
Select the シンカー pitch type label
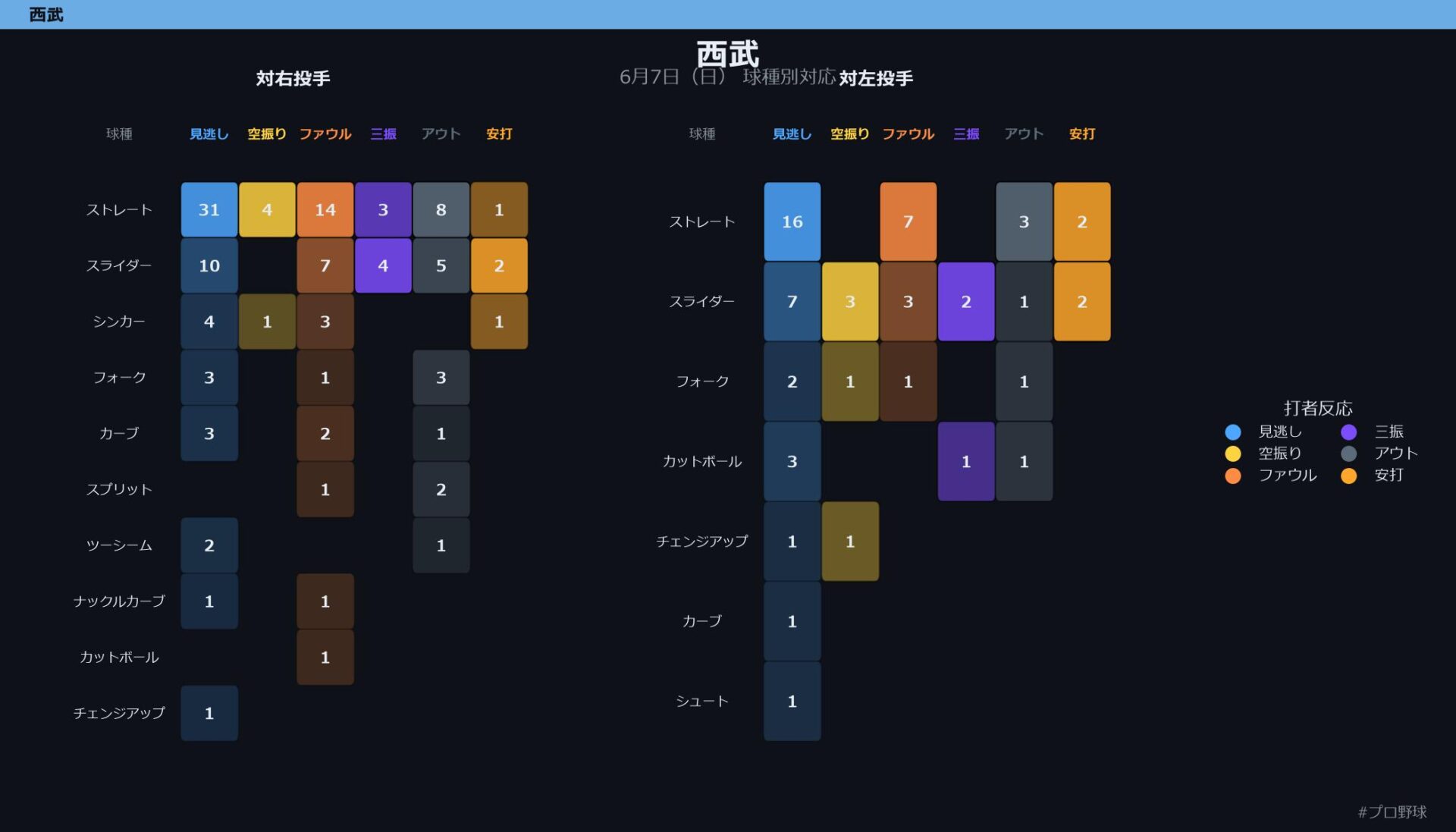(x=119, y=322)
